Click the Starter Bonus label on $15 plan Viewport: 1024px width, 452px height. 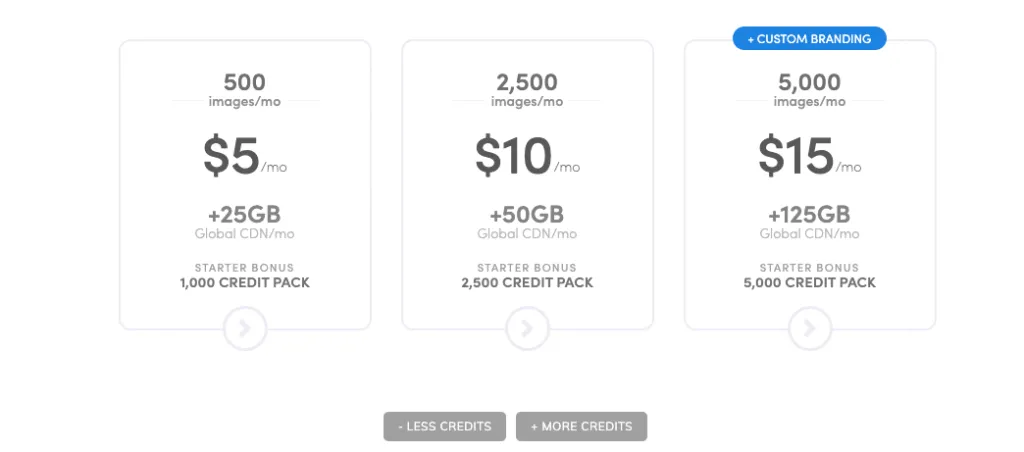pos(810,268)
